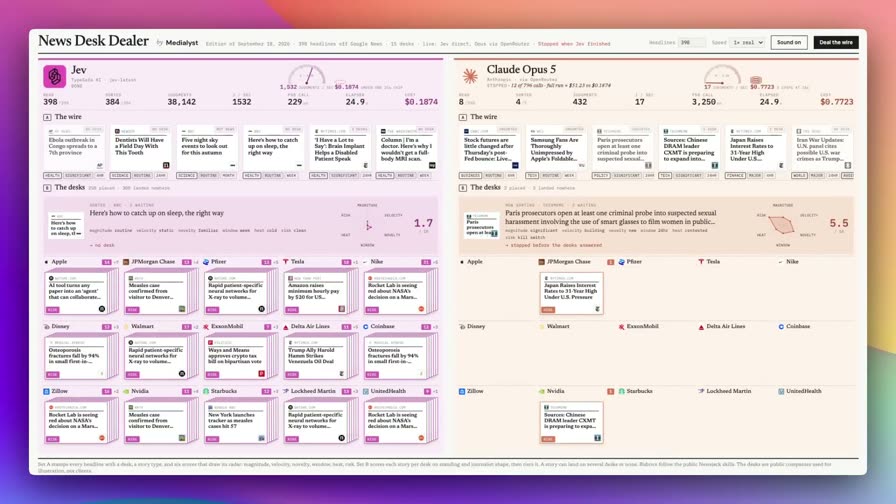Click the FINANCE tag under Japan Raises card

tap(735, 175)
